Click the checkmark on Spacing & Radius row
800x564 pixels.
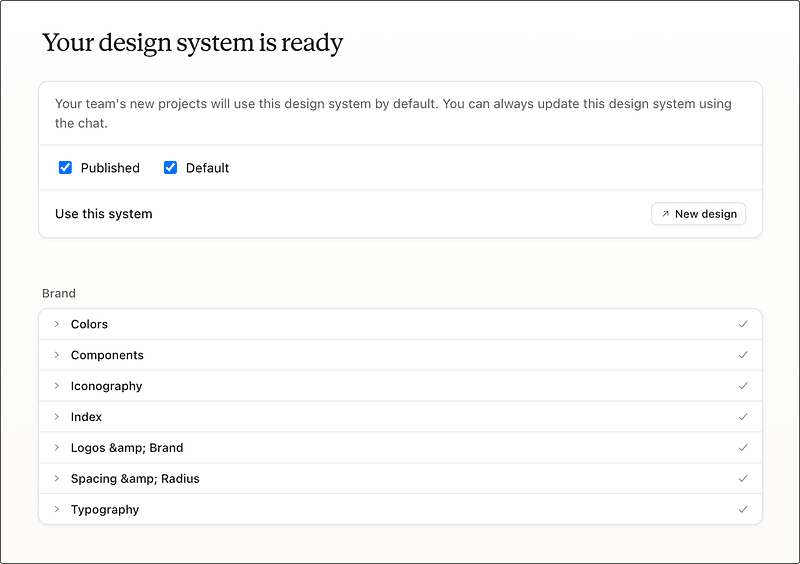(743, 478)
